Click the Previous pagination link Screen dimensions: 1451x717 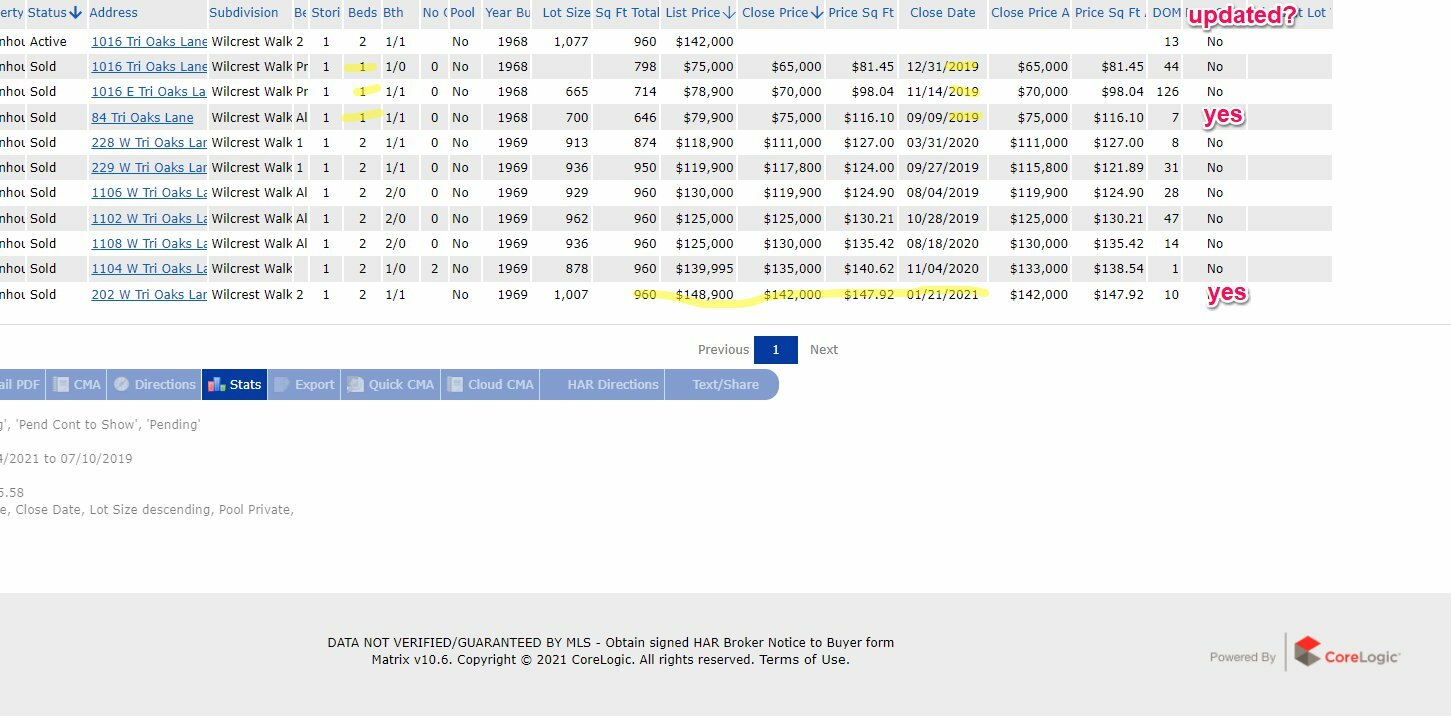(723, 349)
